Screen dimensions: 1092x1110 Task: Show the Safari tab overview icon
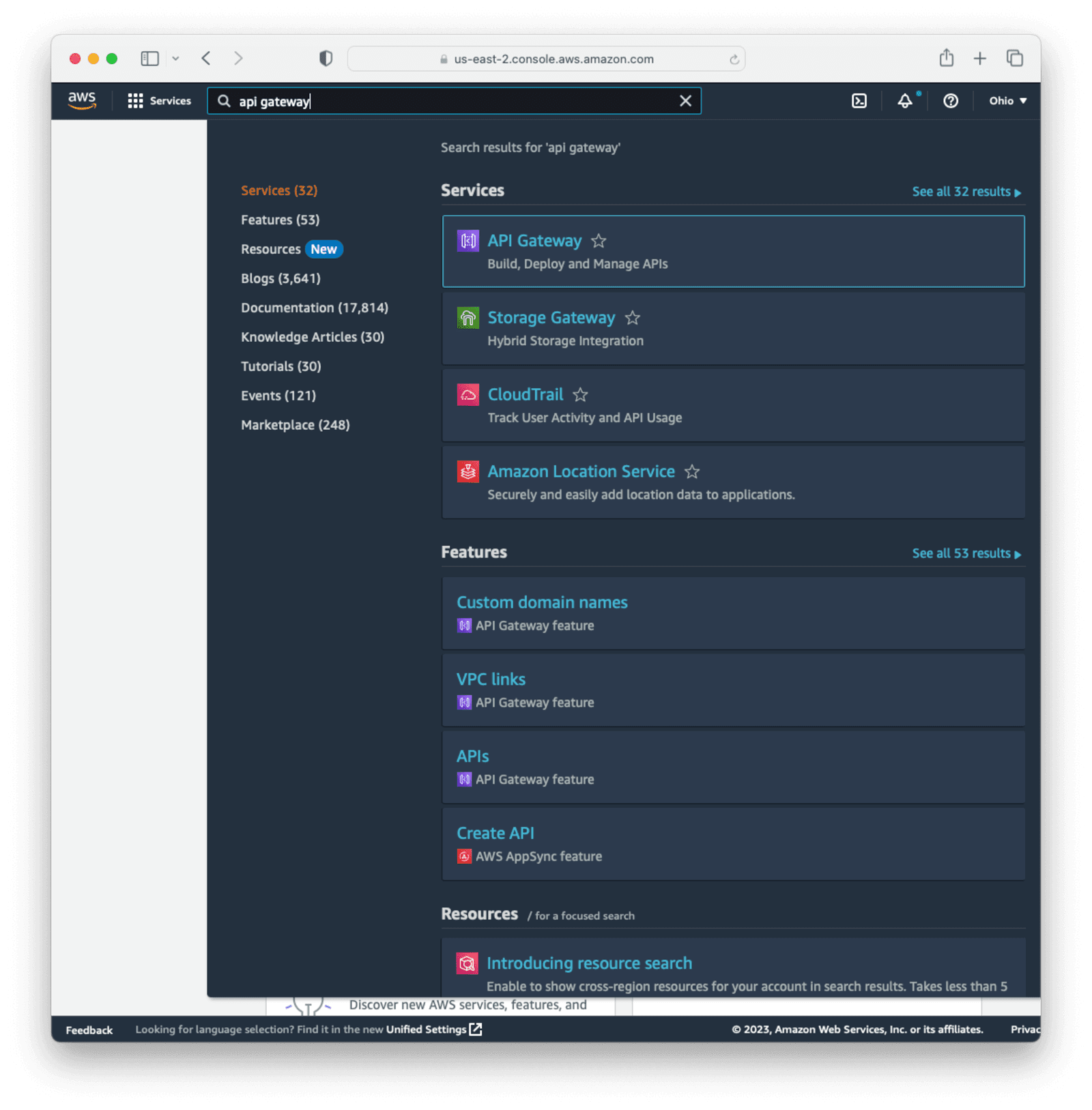coord(1015,58)
